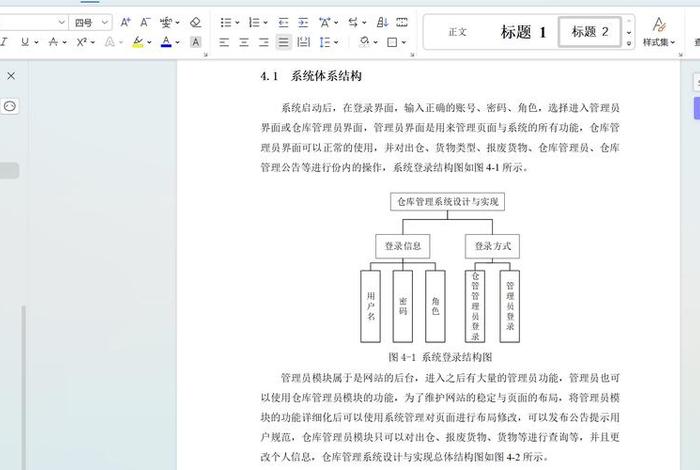Click the round icon in the left panel
The height and width of the screenshot is (470, 700).
pos(10,106)
